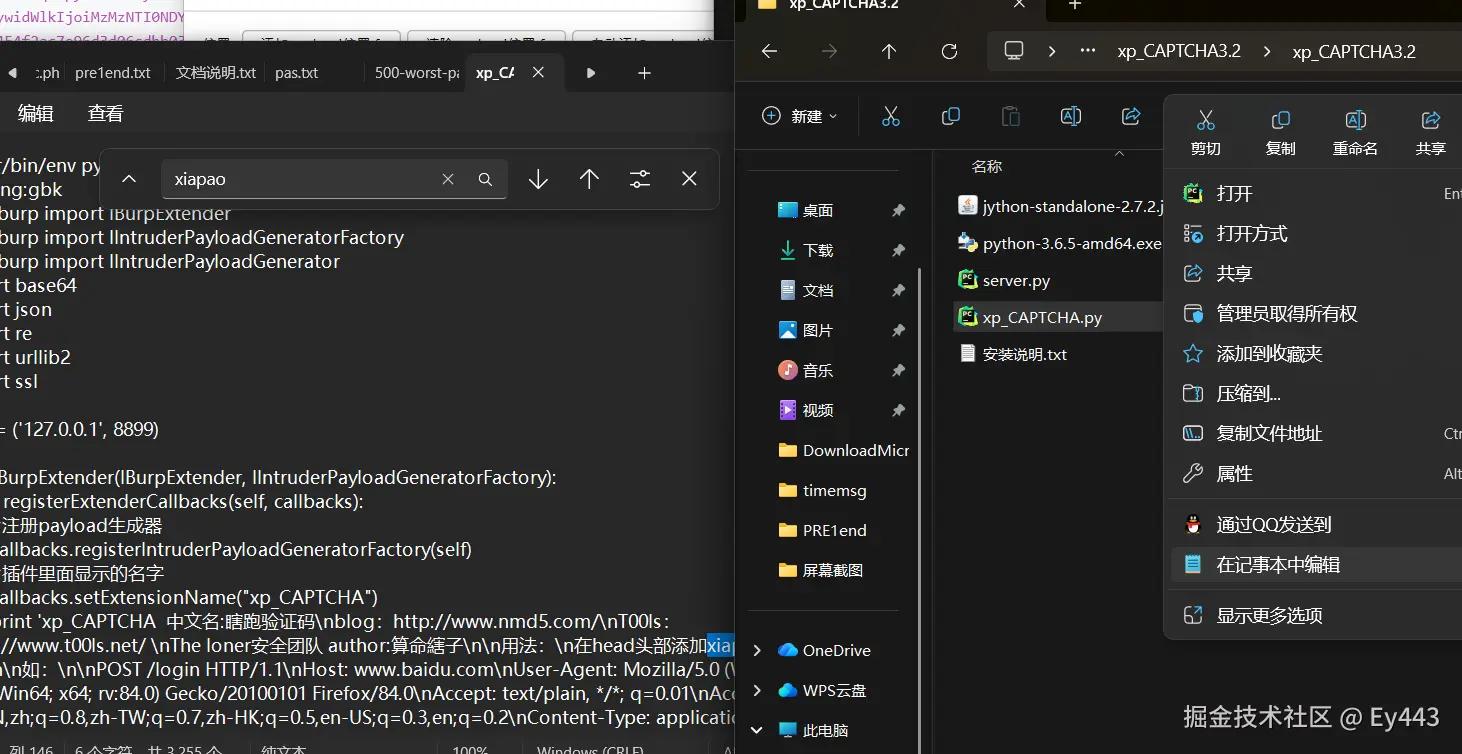The image size is (1462, 754).
Task: Click Explorer toolbar rename icon
Action: pos(1071,116)
